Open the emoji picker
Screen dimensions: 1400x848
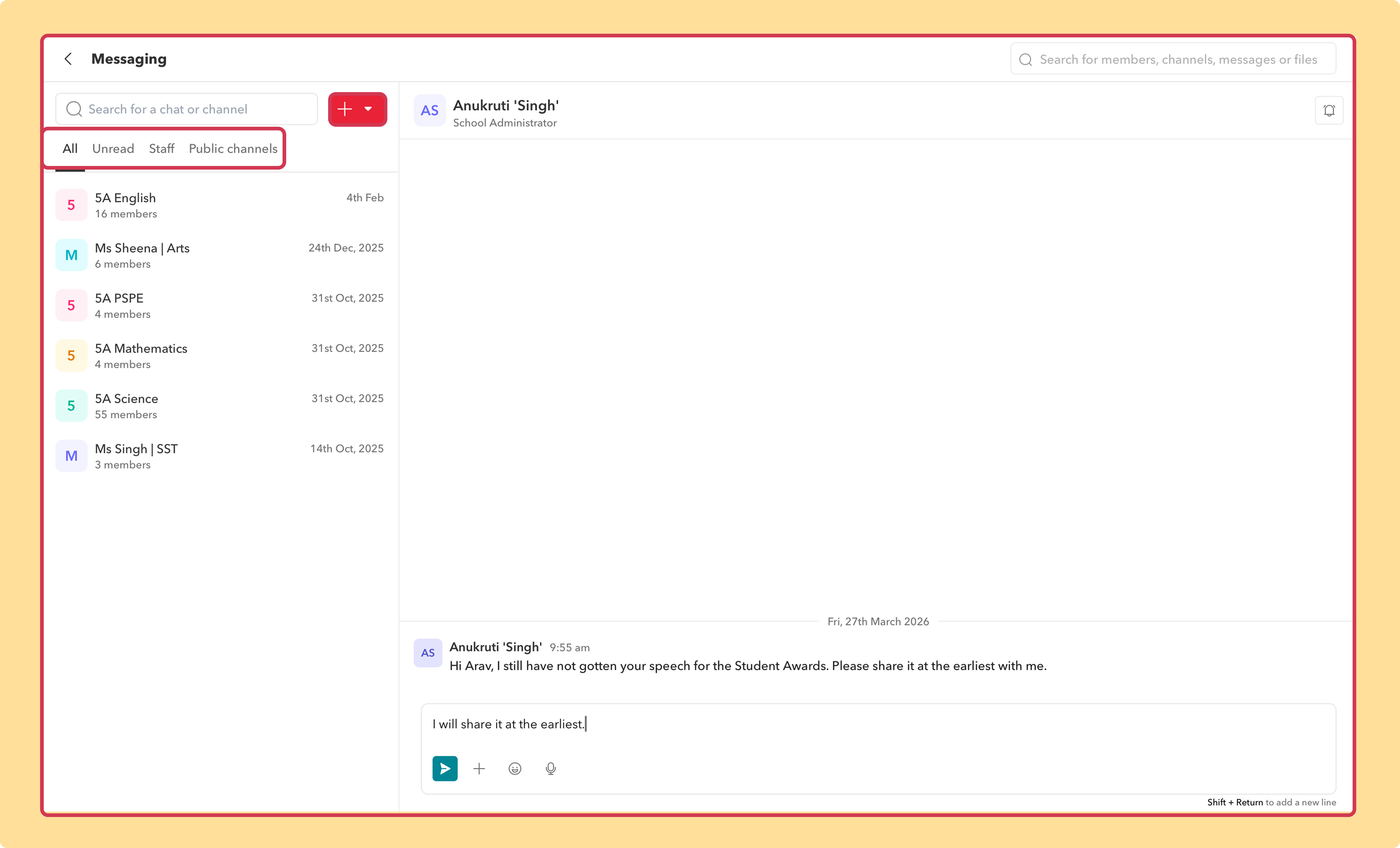(515, 768)
